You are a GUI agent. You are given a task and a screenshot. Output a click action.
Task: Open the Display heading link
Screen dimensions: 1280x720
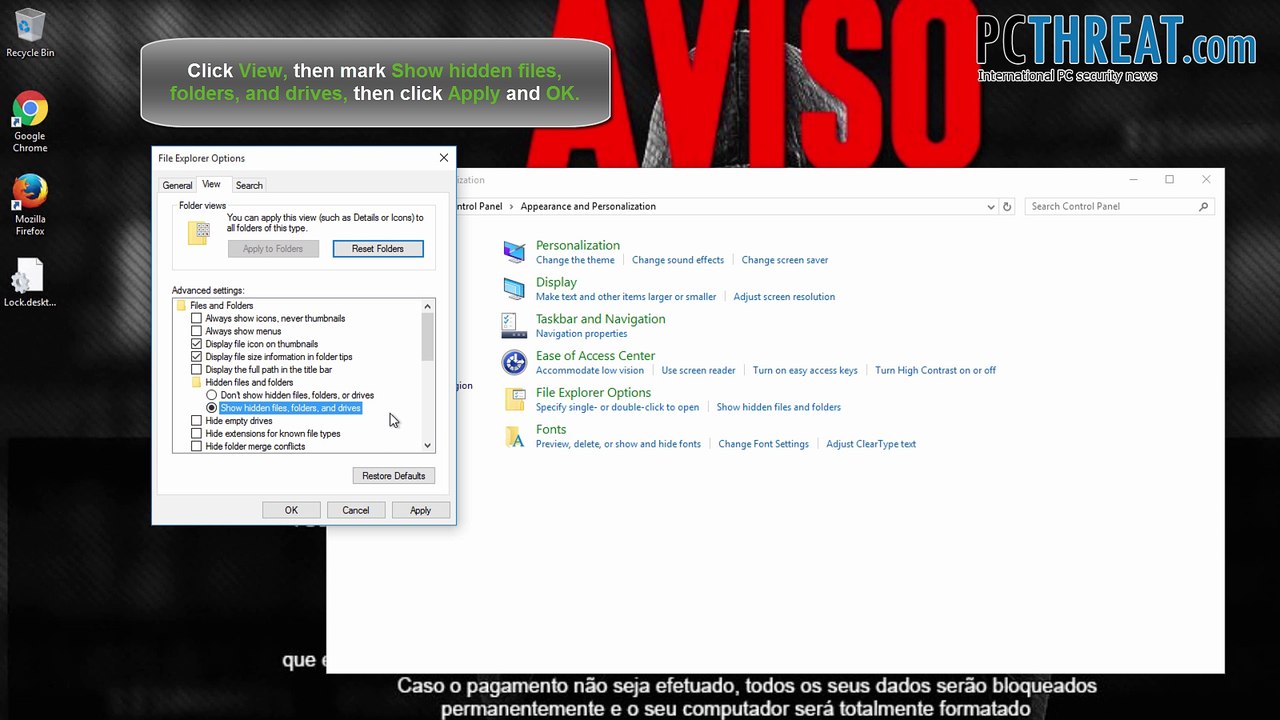[556, 282]
